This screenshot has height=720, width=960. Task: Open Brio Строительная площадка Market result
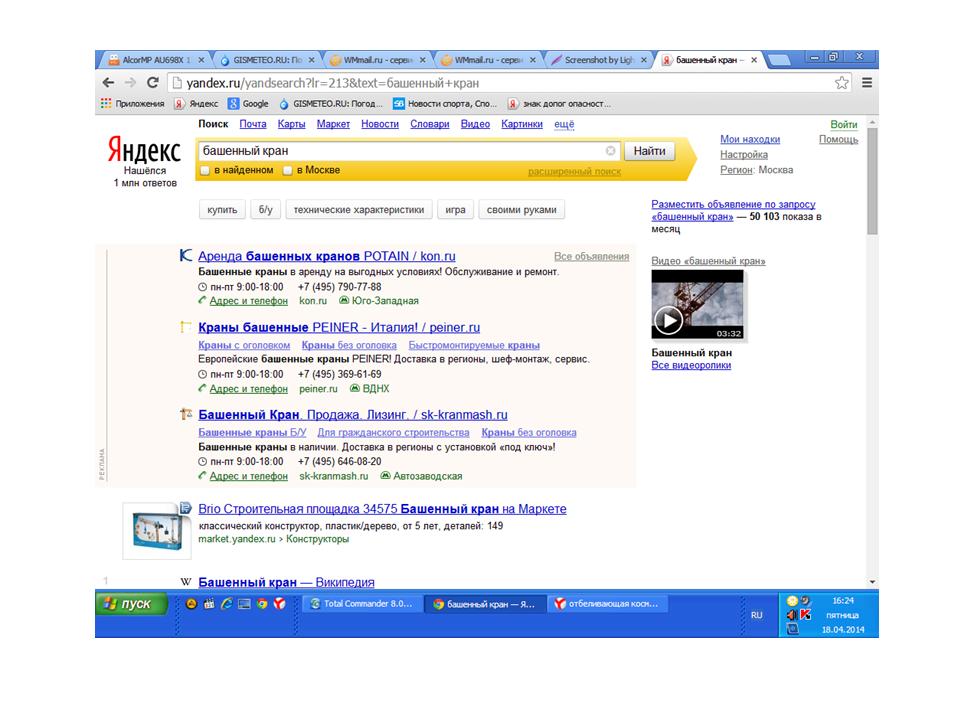pyautogui.click(x=382, y=509)
